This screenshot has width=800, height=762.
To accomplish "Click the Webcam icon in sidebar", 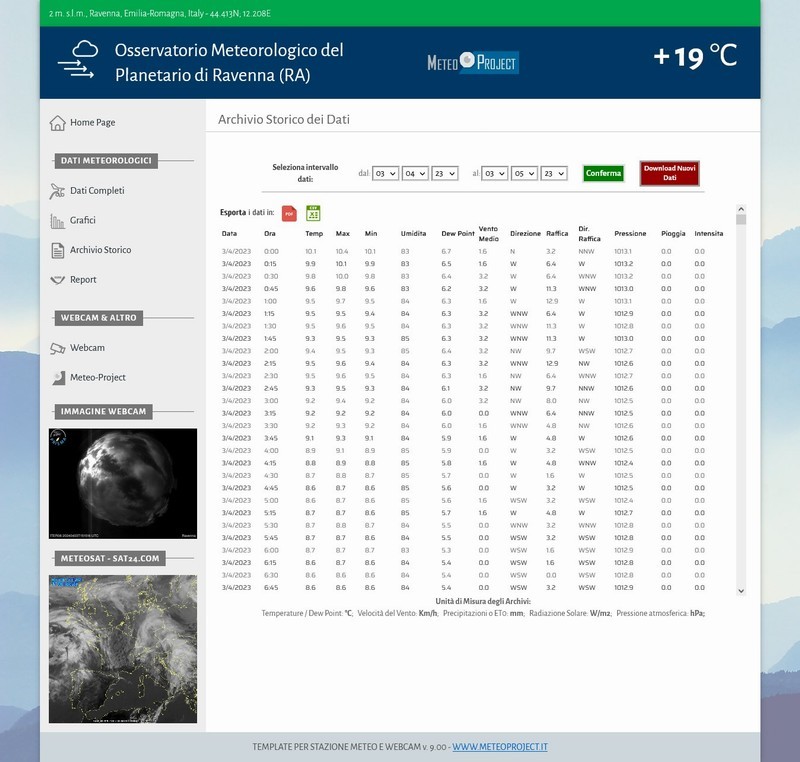I will pyautogui.click(x=57, y=348).
